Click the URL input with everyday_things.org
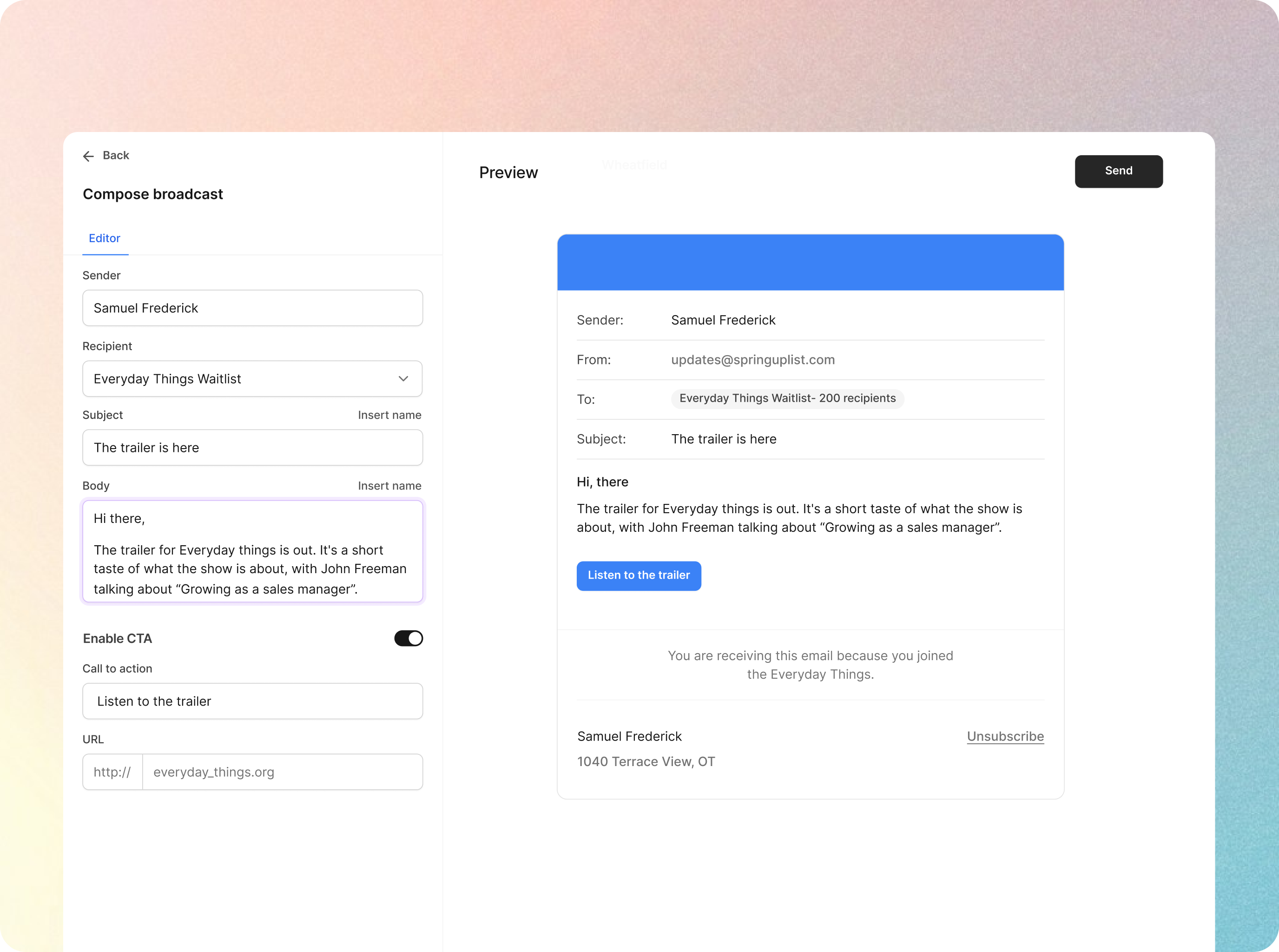Image resolution: width=1279 pixels, height=952 pixels. pos(282,772)
